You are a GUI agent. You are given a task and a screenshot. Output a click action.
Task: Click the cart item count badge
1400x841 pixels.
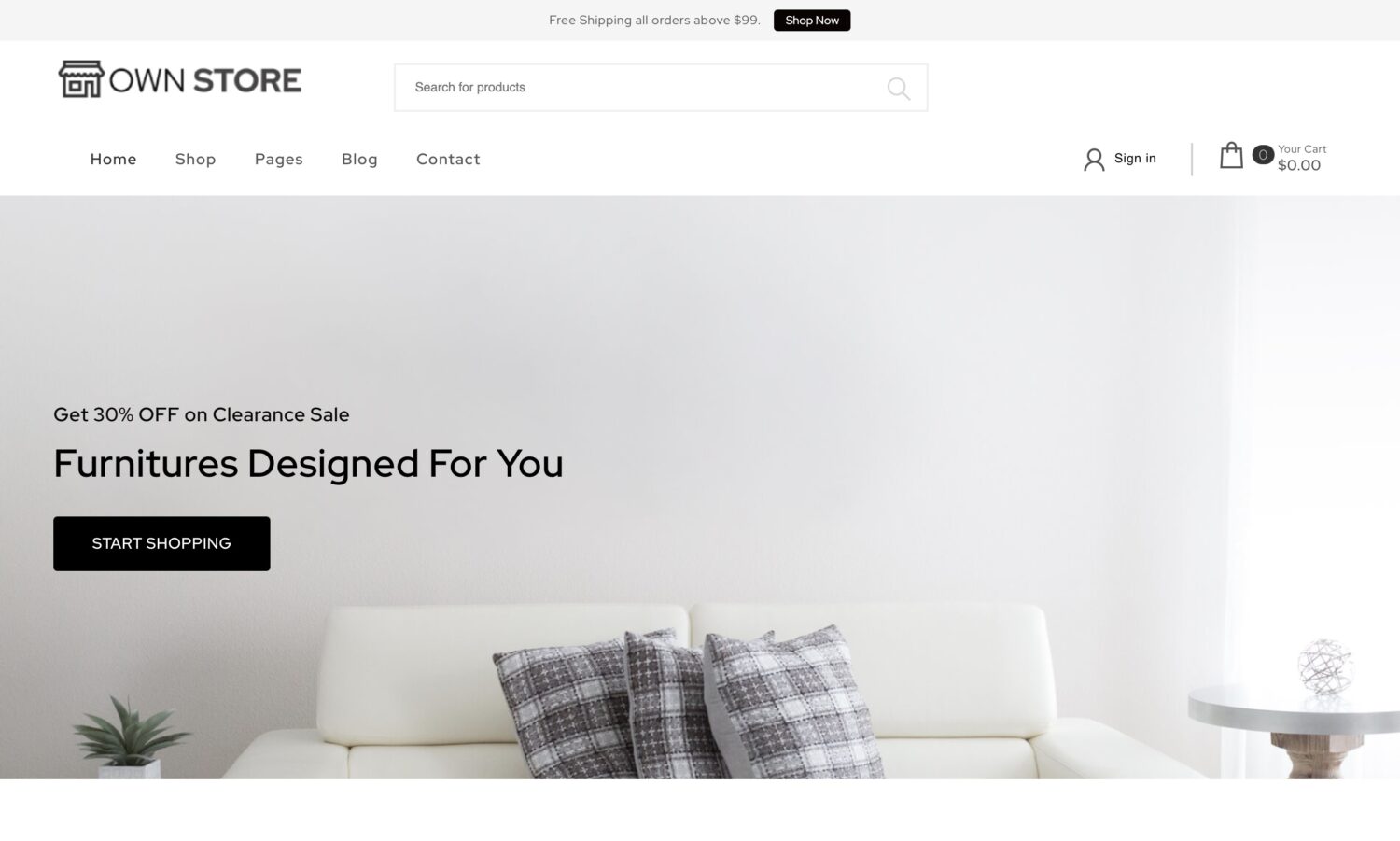pos(1263,155)
